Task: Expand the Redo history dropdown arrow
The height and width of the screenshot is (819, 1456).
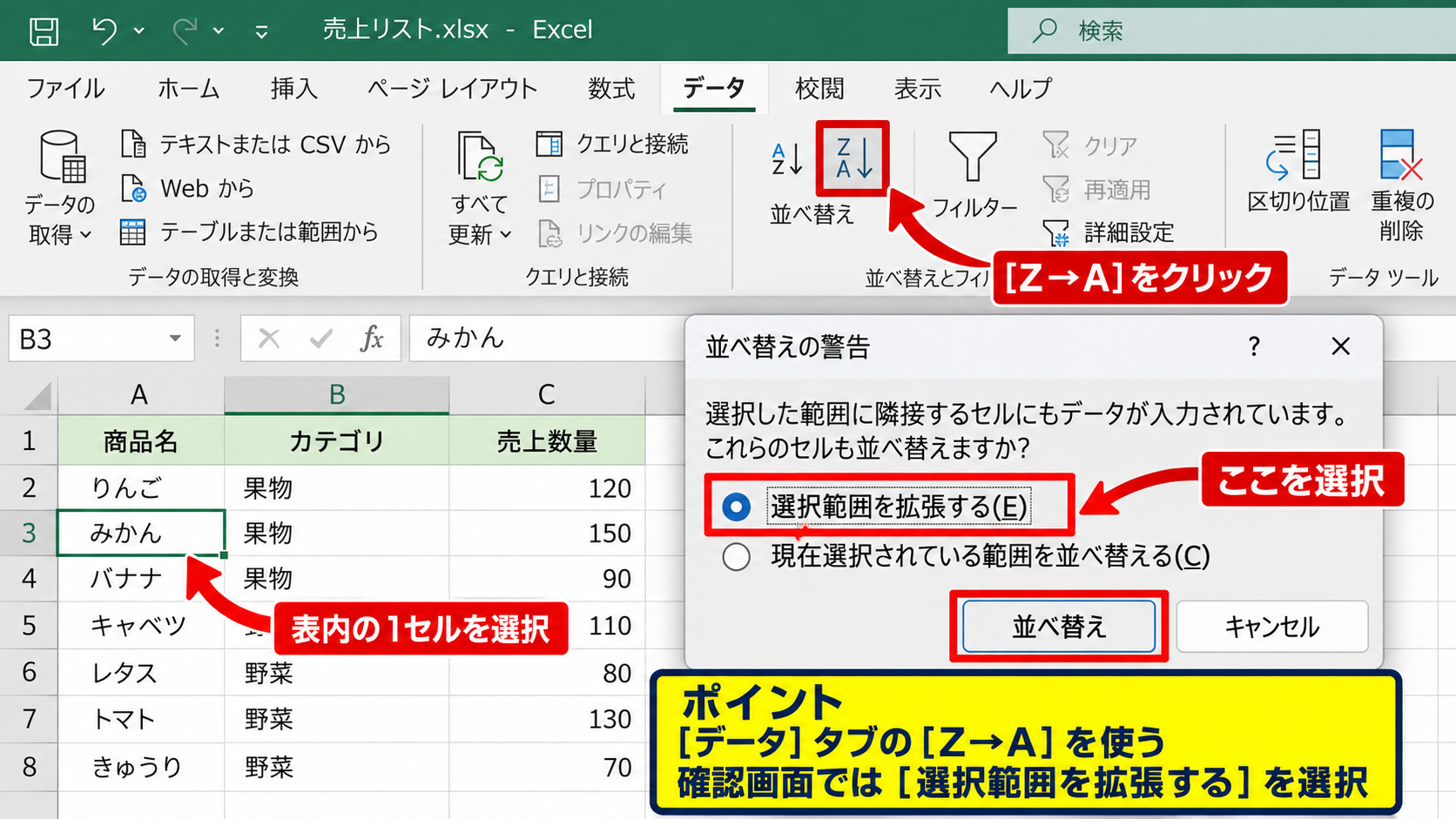Action: (x=219, y=31)
